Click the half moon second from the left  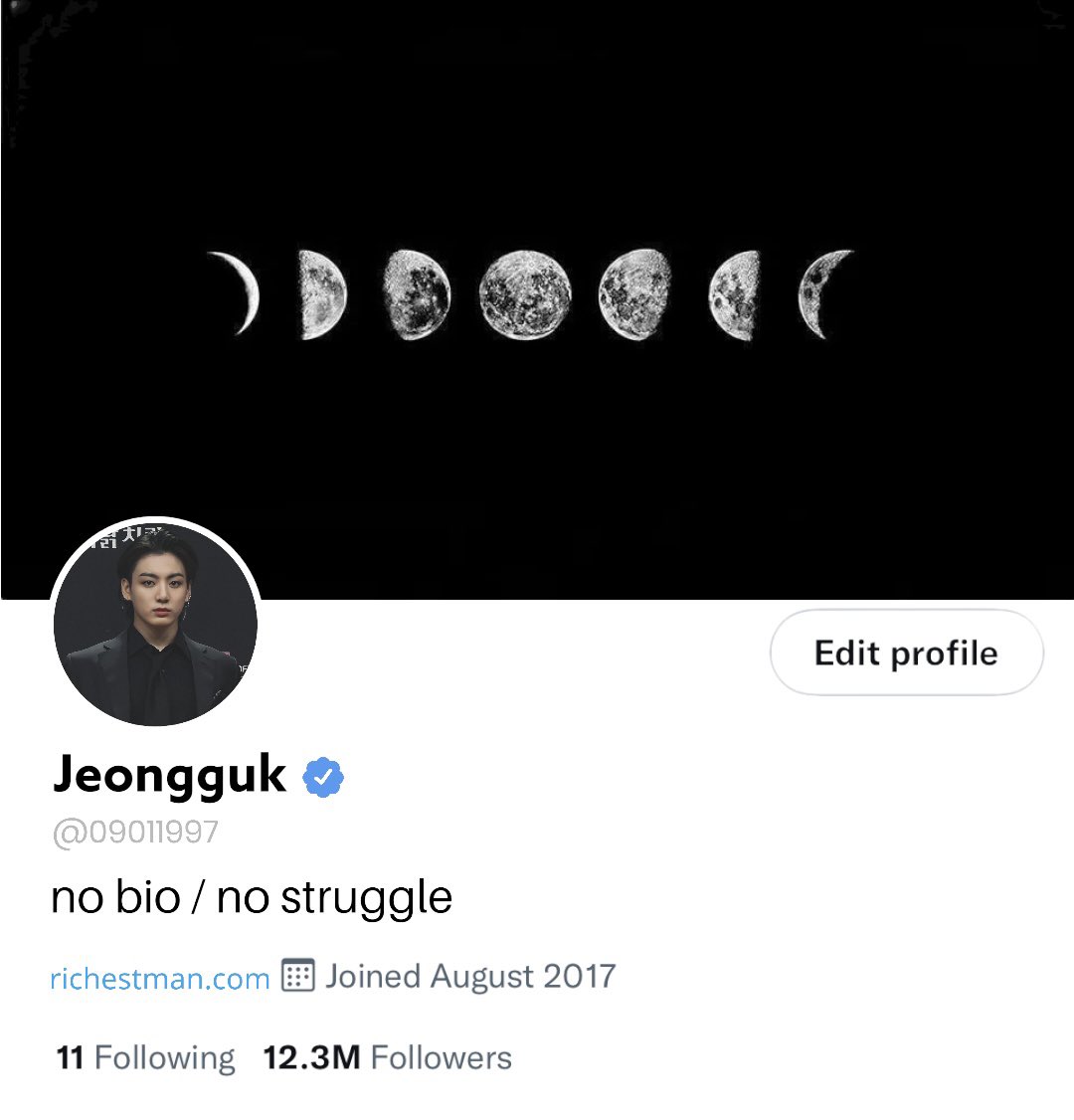pyautogui.click(x=322, y=294)
